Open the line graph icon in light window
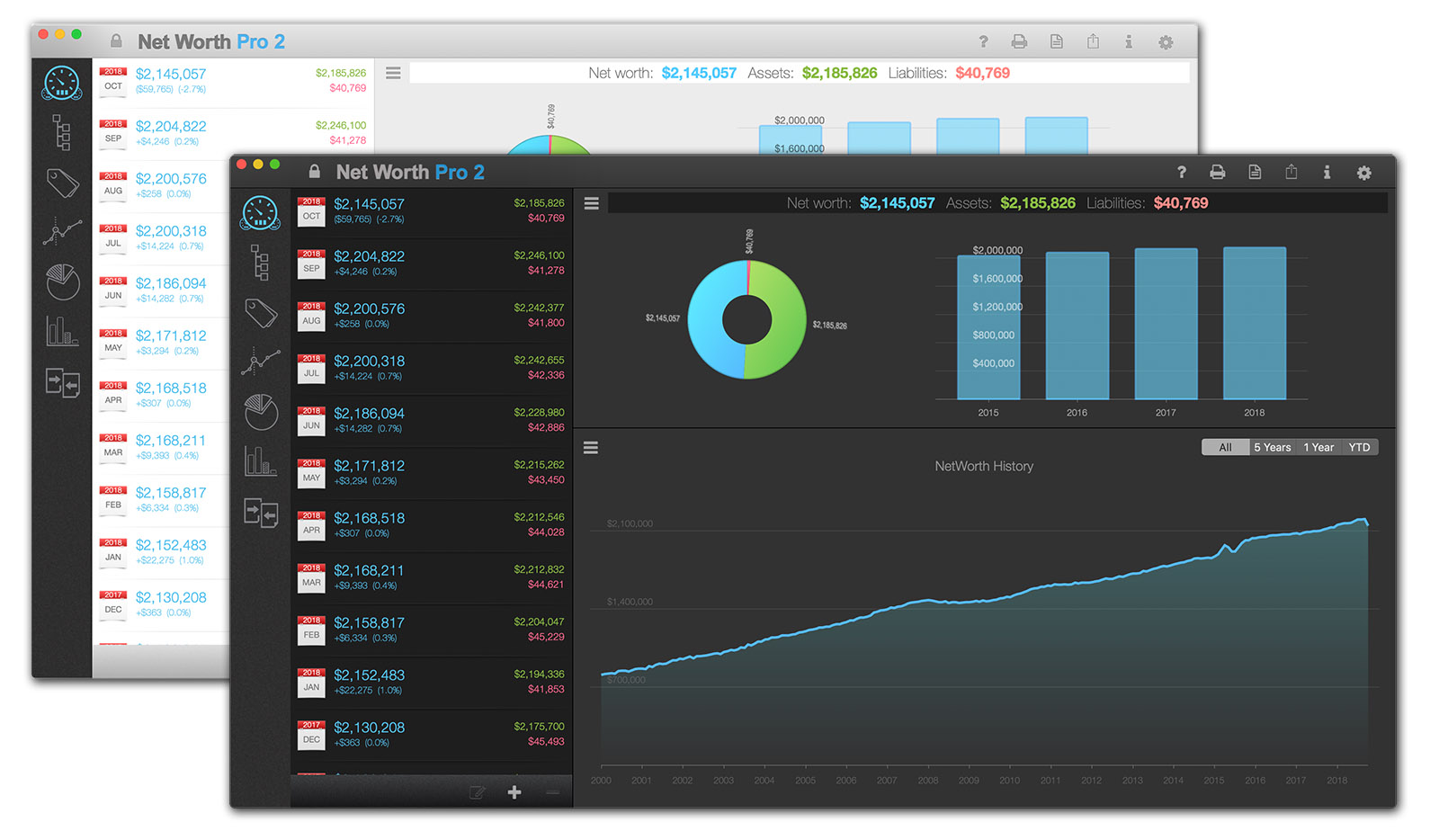 pos(62,232)
